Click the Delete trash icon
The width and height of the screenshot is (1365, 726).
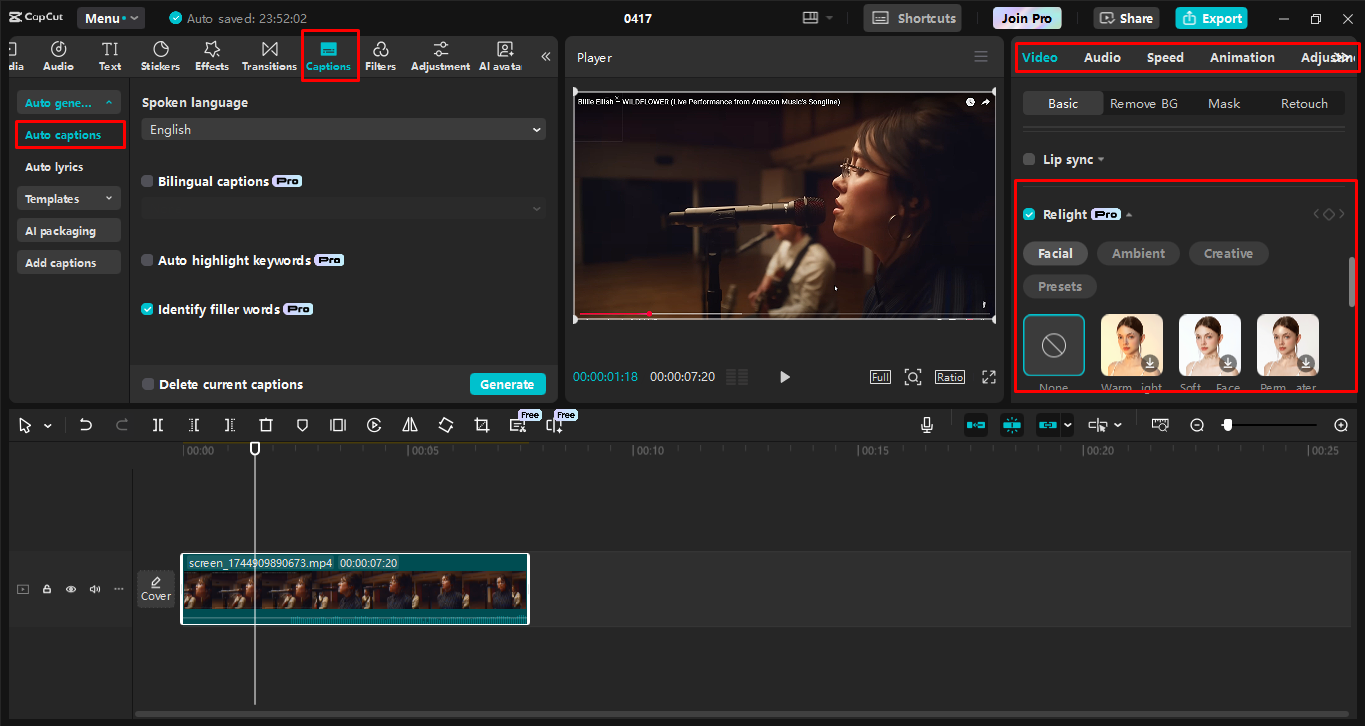click(266, 425)
